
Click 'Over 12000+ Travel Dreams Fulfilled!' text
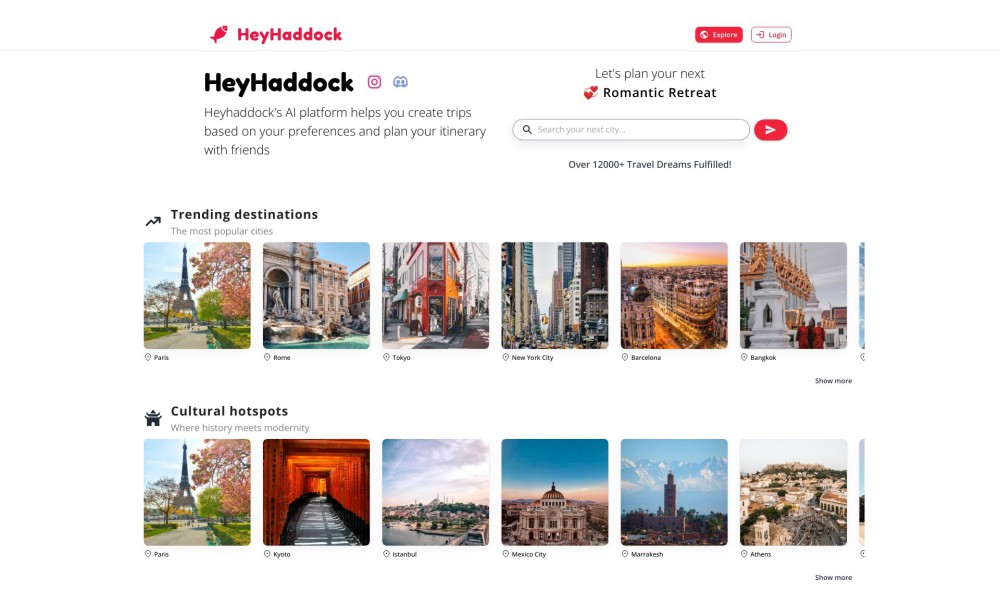click(x=650, y=165)
